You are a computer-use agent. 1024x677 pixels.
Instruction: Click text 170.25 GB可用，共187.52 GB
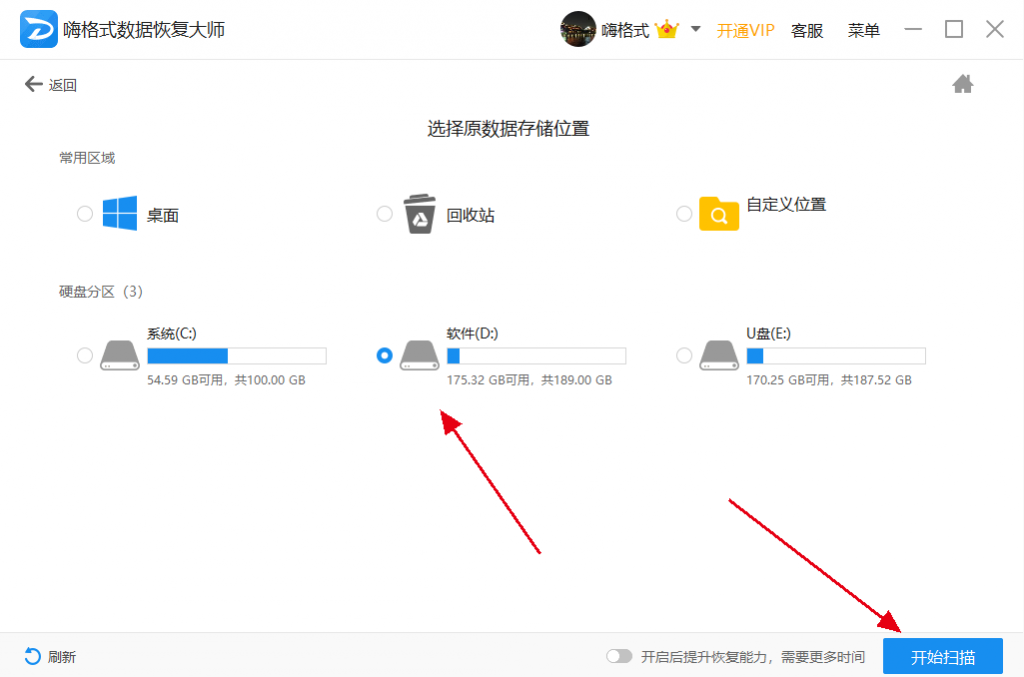click(829, 380)
